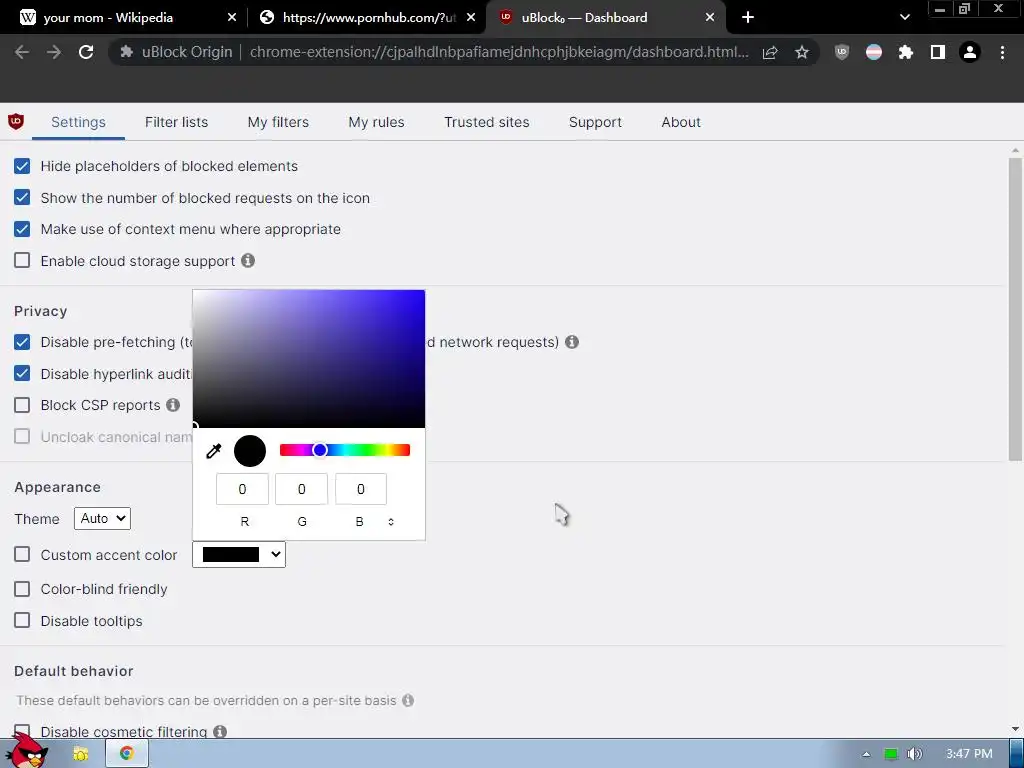Open the Chrome profile avatar
This screenshot has height=768, width=1024.
click(970, 52)
